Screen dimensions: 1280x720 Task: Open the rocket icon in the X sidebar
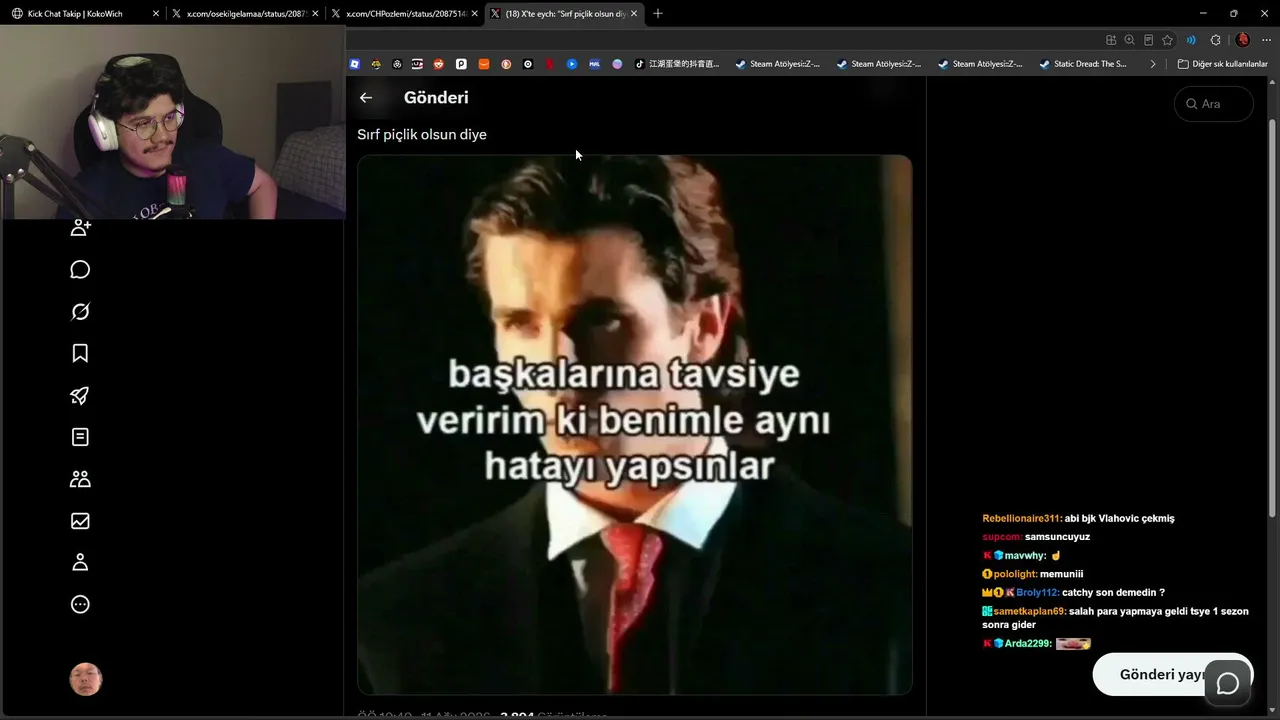81,395
